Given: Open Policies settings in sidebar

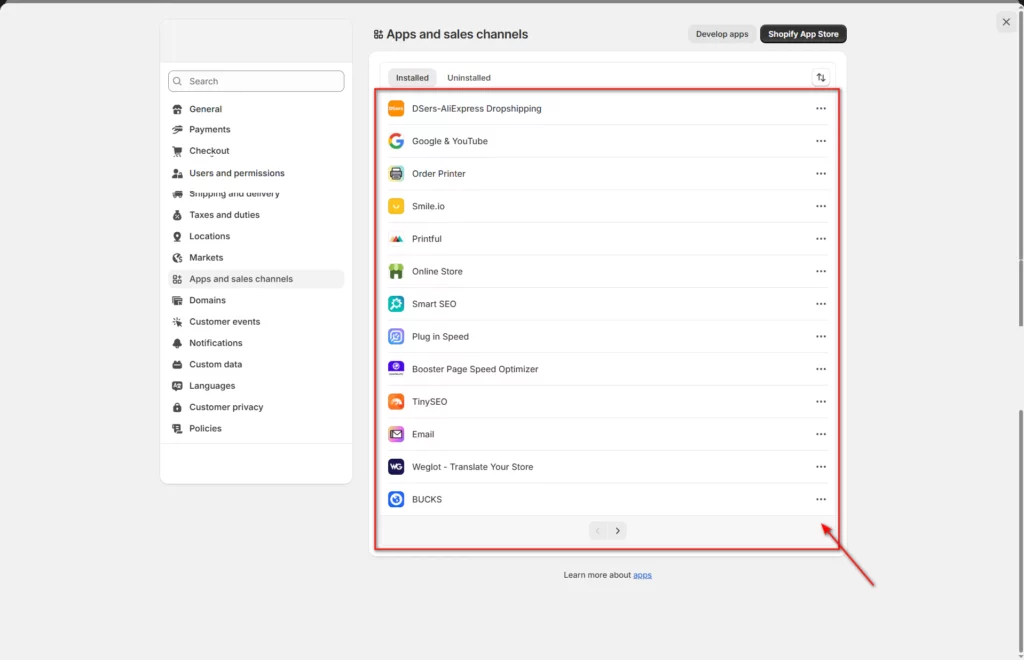Looking at the screenshot, I should [x=256, y=428].
